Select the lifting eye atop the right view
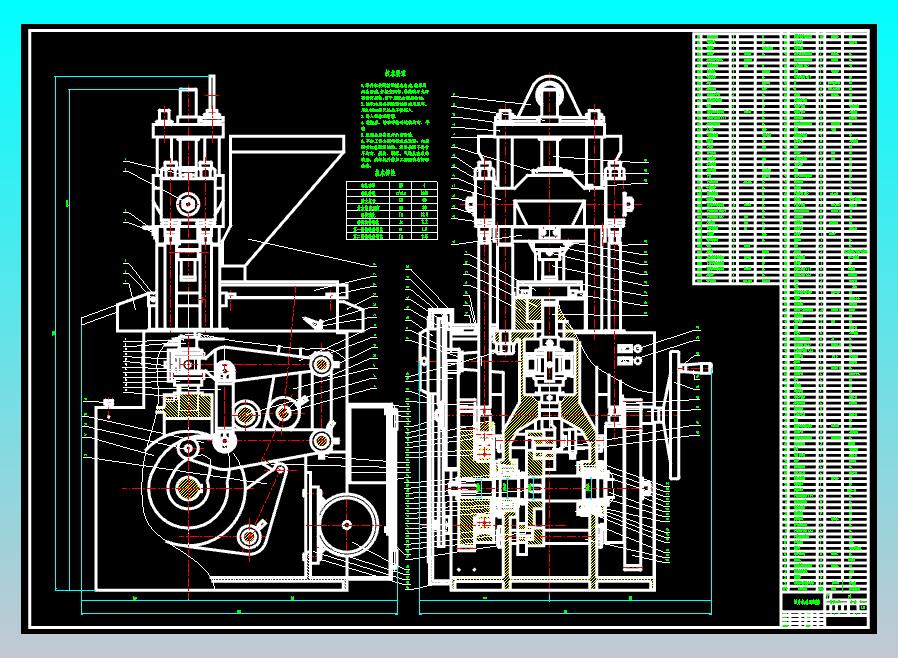The height and width of the screenshot is (658, 898). tap(552, 98)
